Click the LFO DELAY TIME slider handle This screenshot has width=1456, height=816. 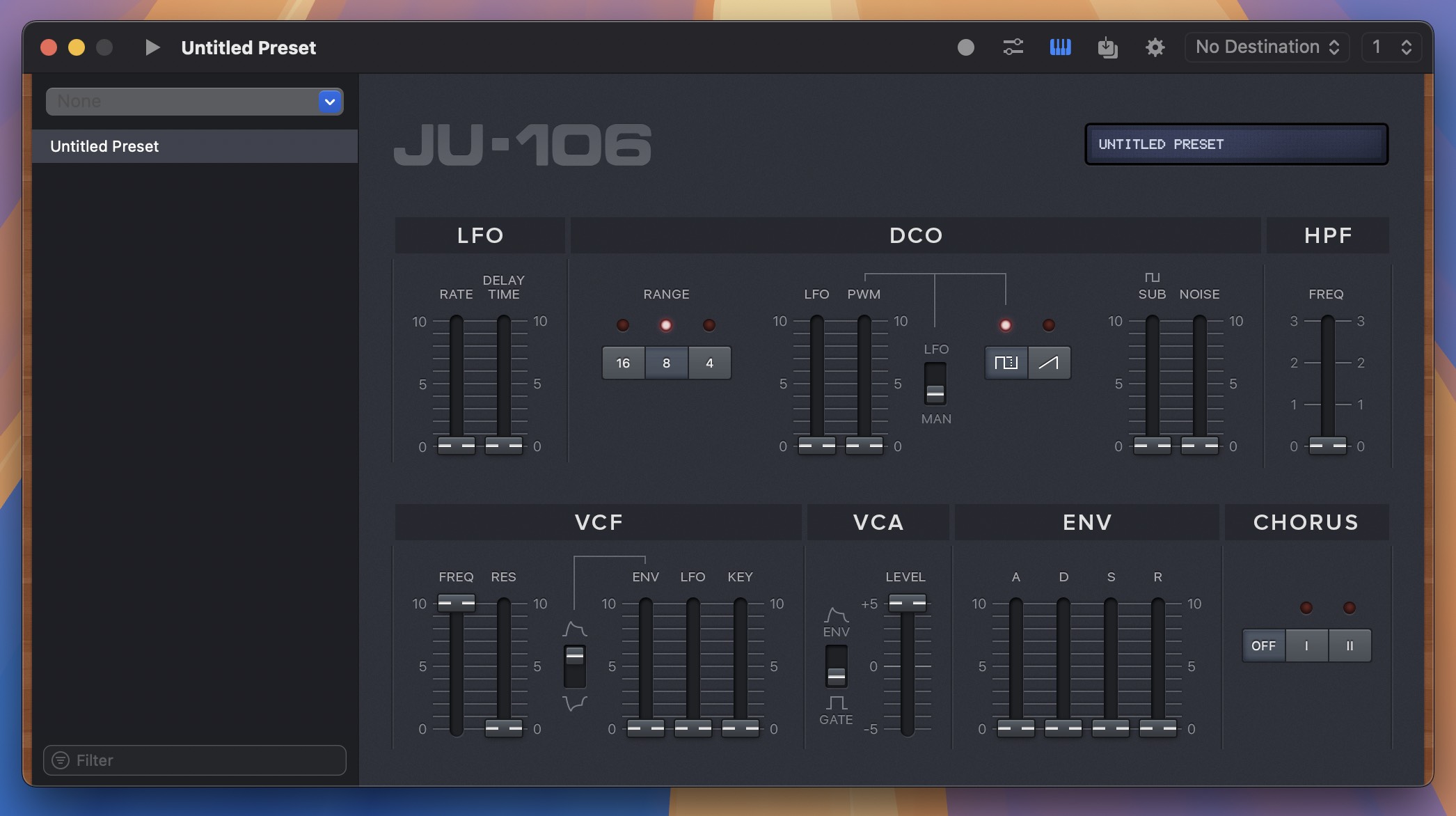click(503, 445)
